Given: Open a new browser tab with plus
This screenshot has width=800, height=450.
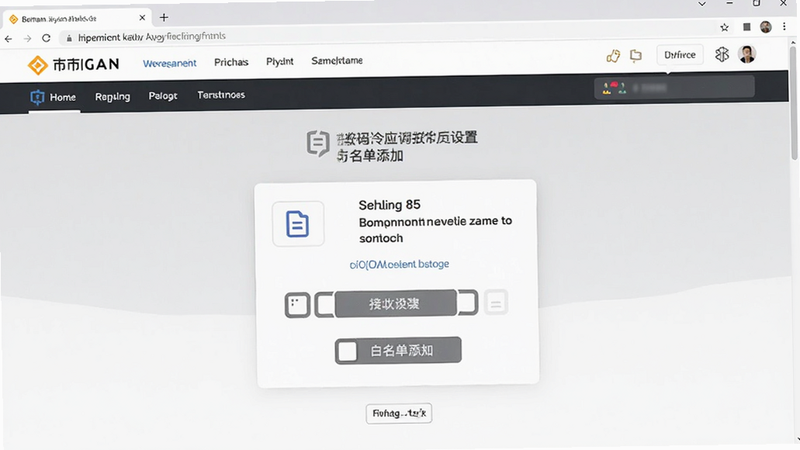Looking at the screenshot, I should click(x=164, y=17).
